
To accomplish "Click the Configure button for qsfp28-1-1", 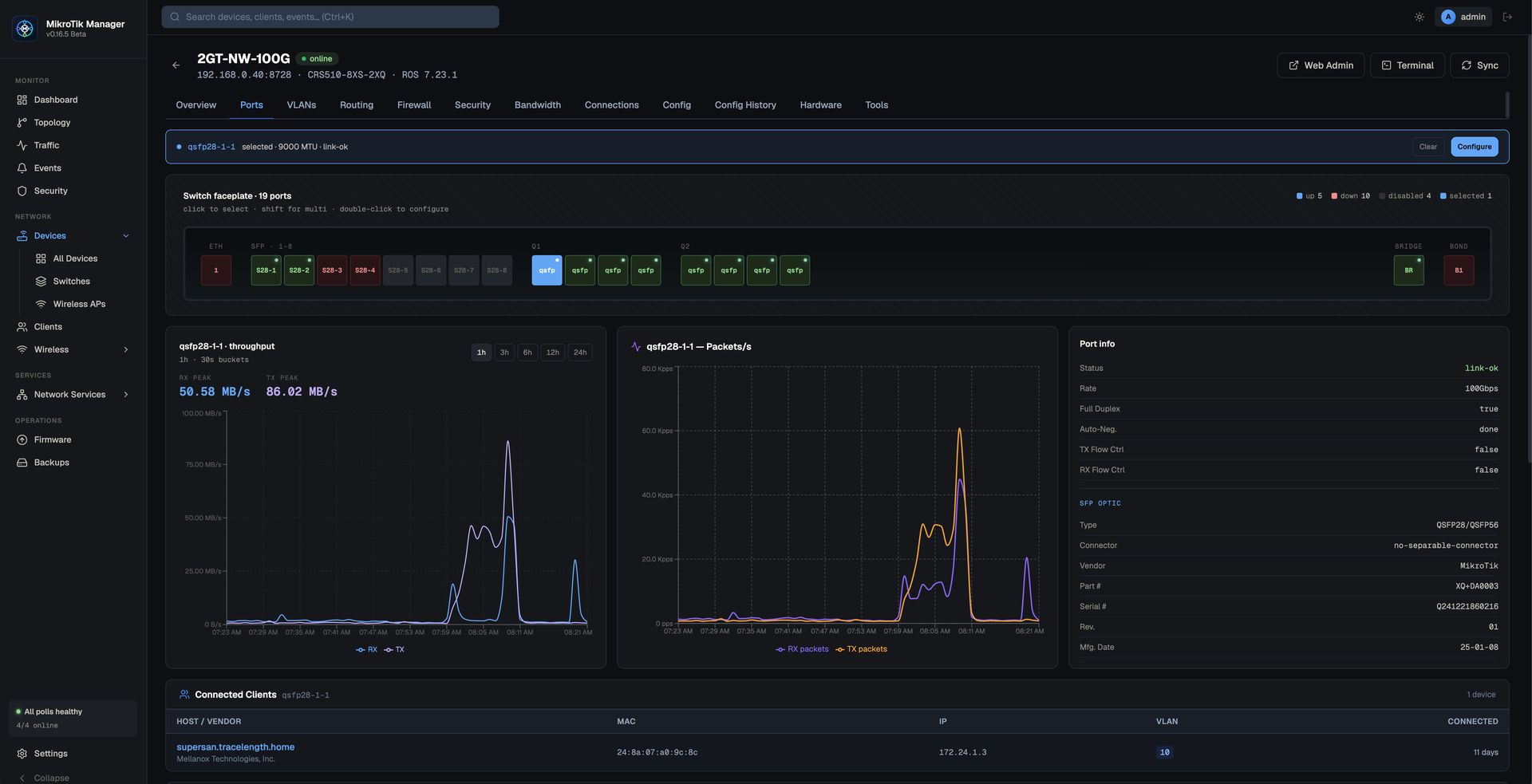I will click(1474, 147).
